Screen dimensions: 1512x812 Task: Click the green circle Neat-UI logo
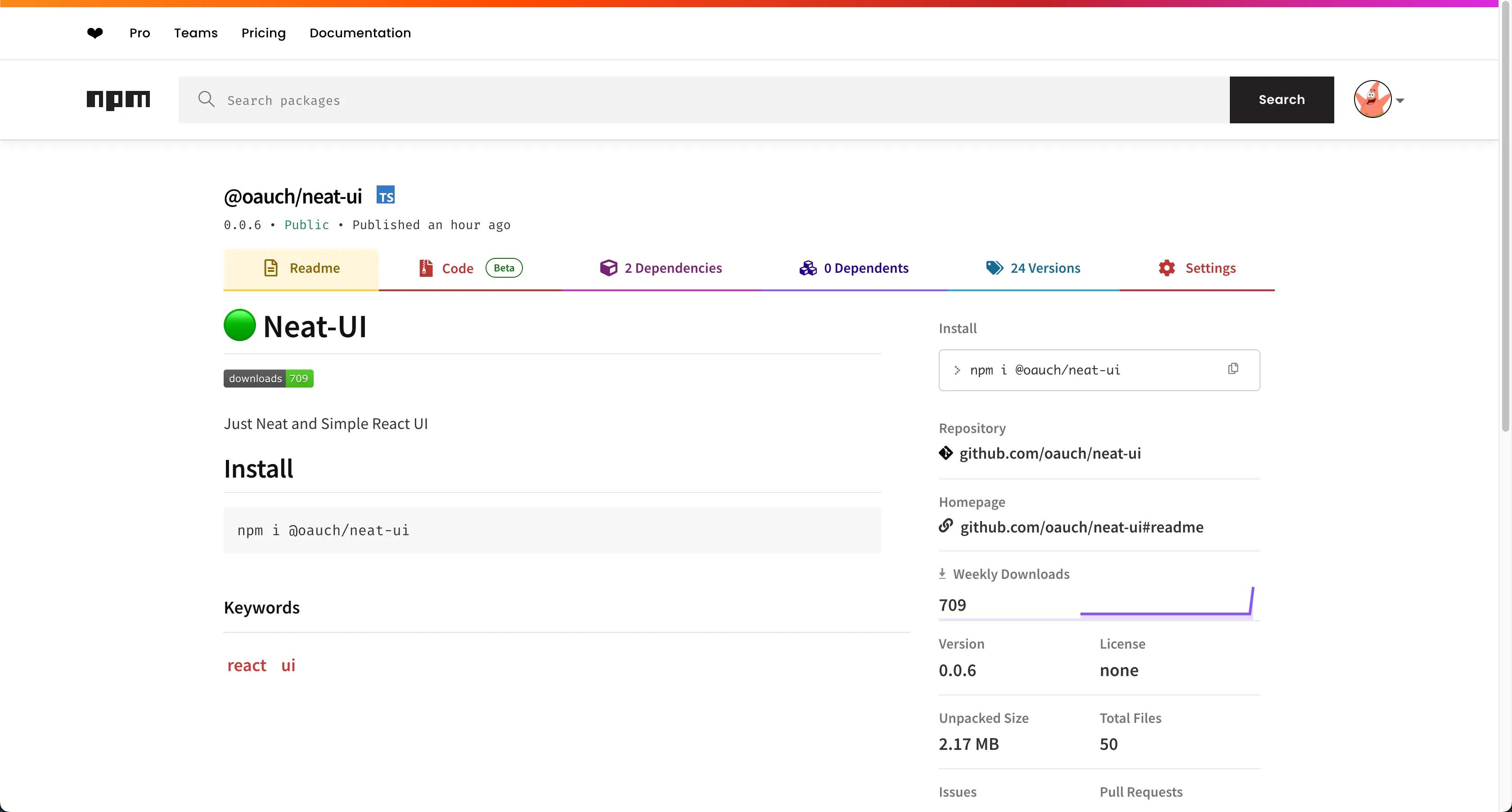(239, 325)
